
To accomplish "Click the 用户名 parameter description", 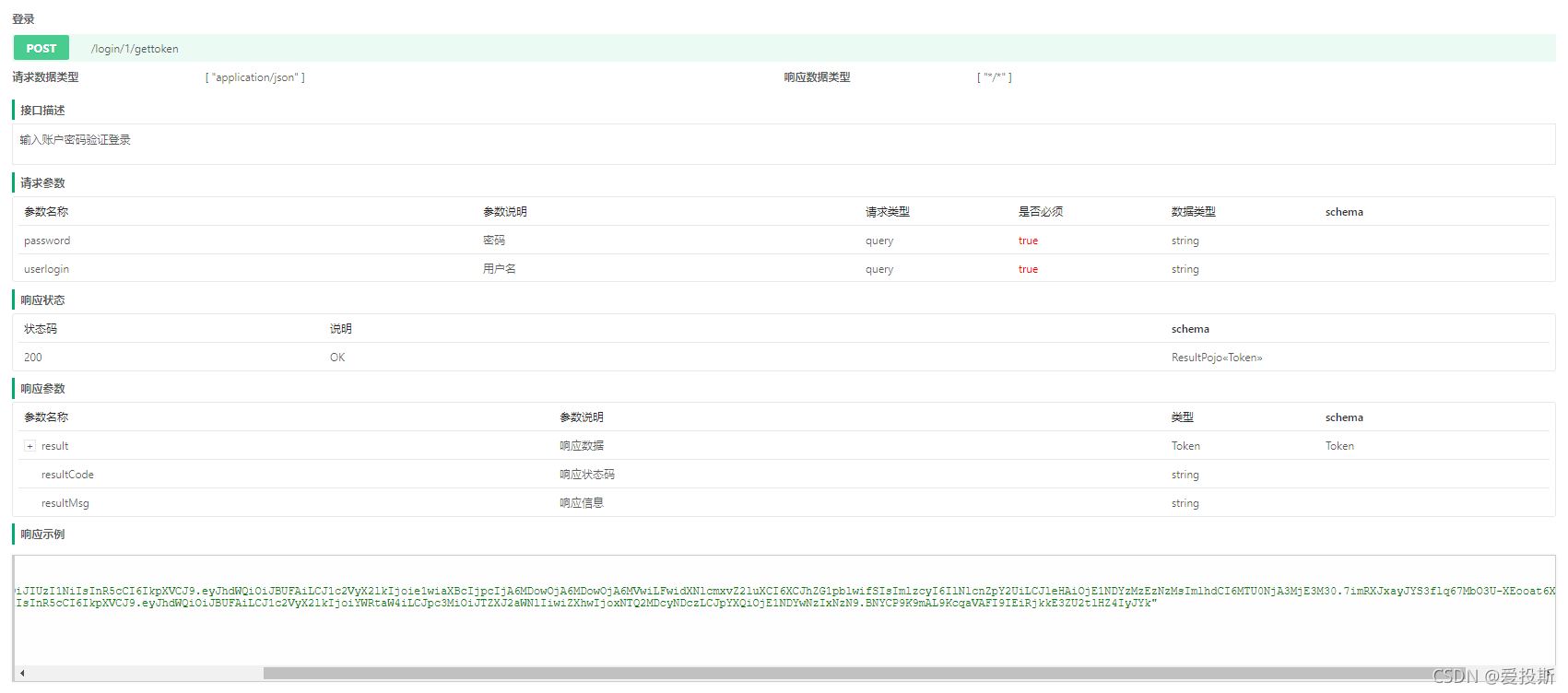I will [x=500, y=269].
